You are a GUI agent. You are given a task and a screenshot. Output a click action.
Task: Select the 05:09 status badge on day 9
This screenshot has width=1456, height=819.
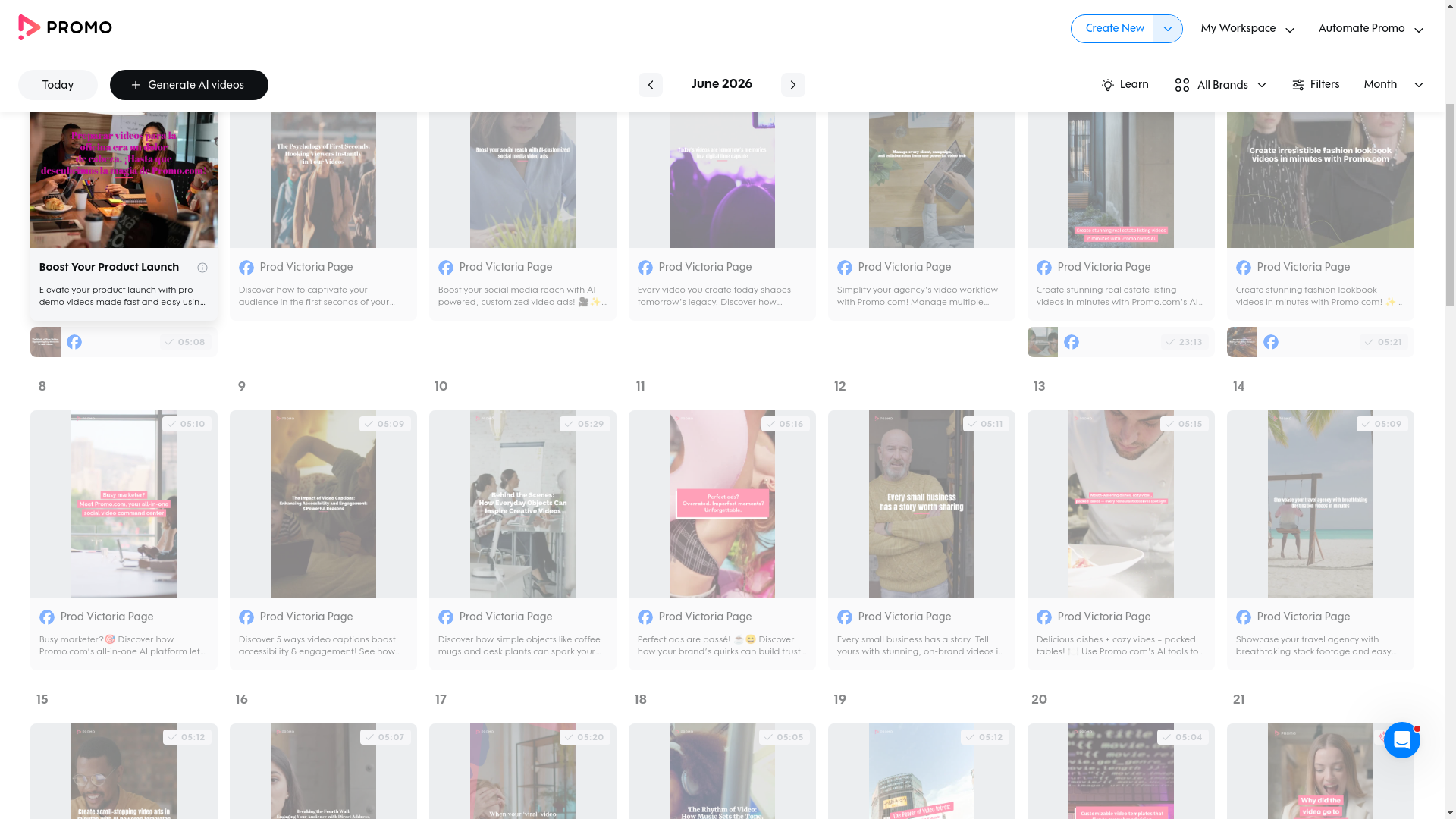click(x=385, y=424)
